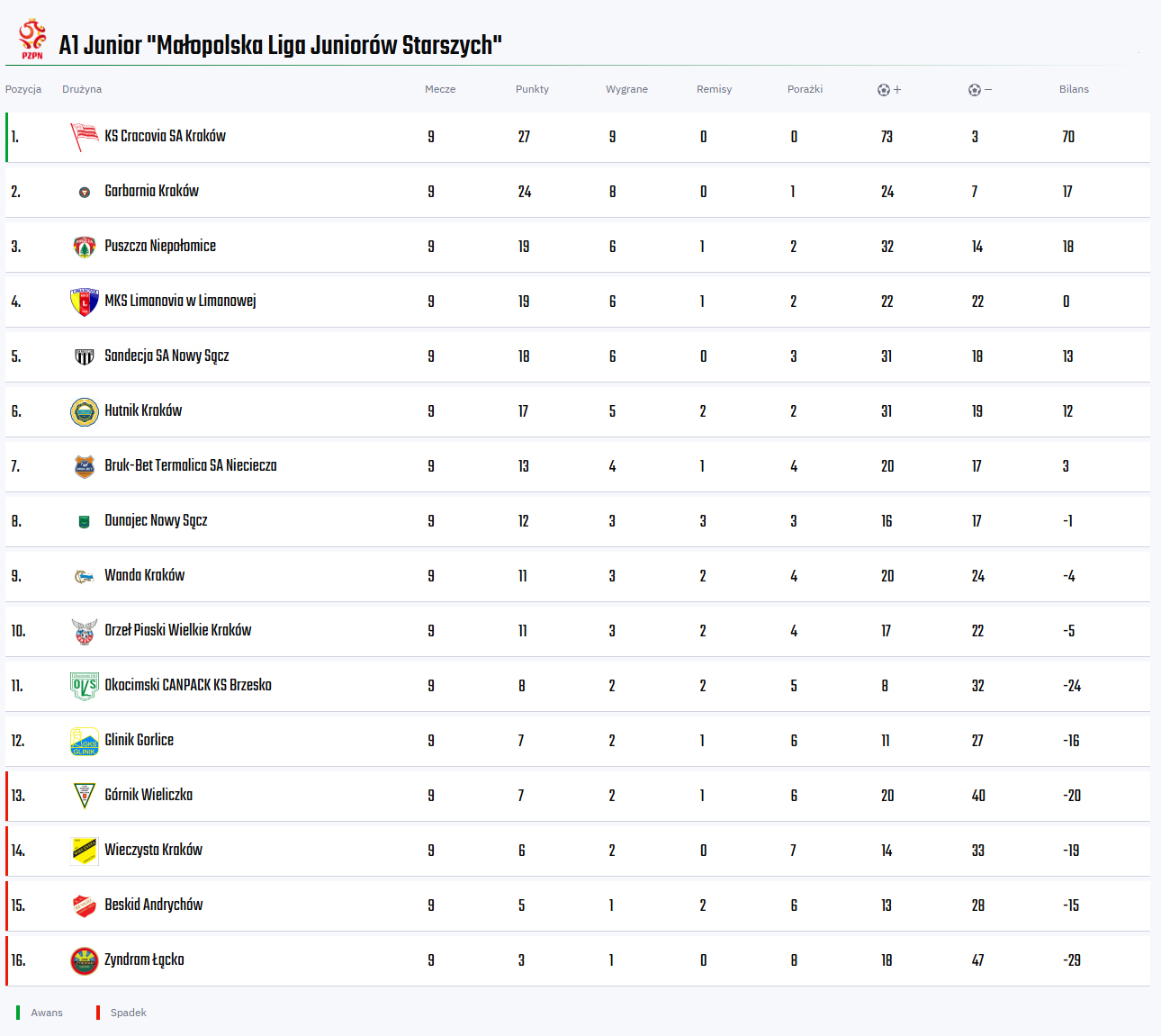Screen dimensions: 1161x1036
Task: Click the green Awans legend marker
Action: coord(18,1013)
